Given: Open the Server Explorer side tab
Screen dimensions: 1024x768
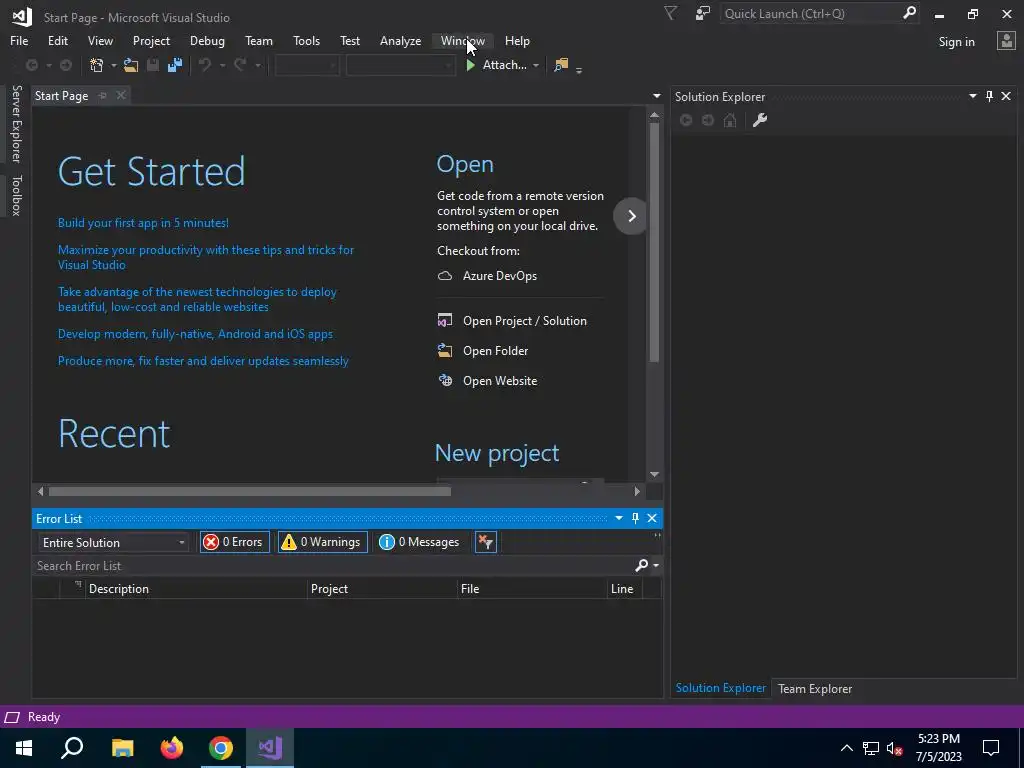Looking at the screenshot, I should [x=16, y=123].
